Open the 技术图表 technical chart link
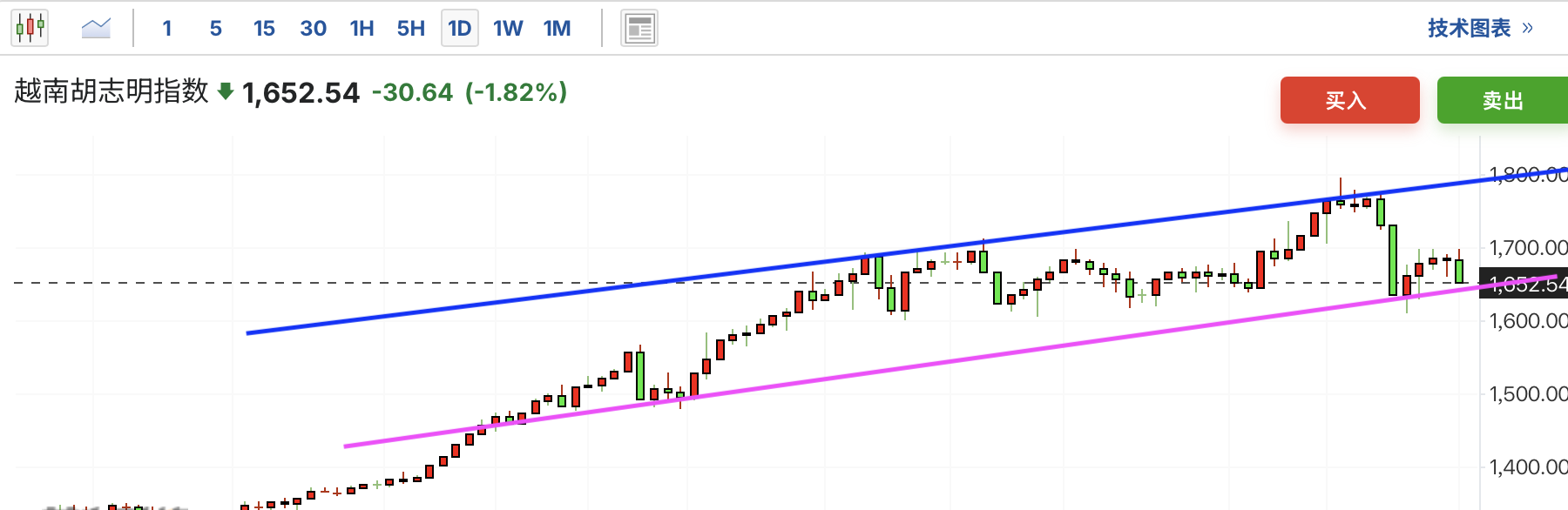The width and height of the screenshot is (1568, 510). (x=1469, y=29)
